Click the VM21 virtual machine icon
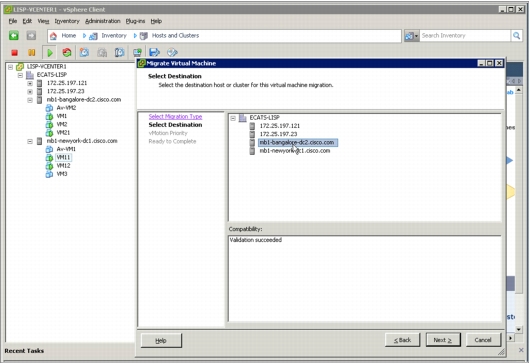The image size is (530, 364). point(49,133)
